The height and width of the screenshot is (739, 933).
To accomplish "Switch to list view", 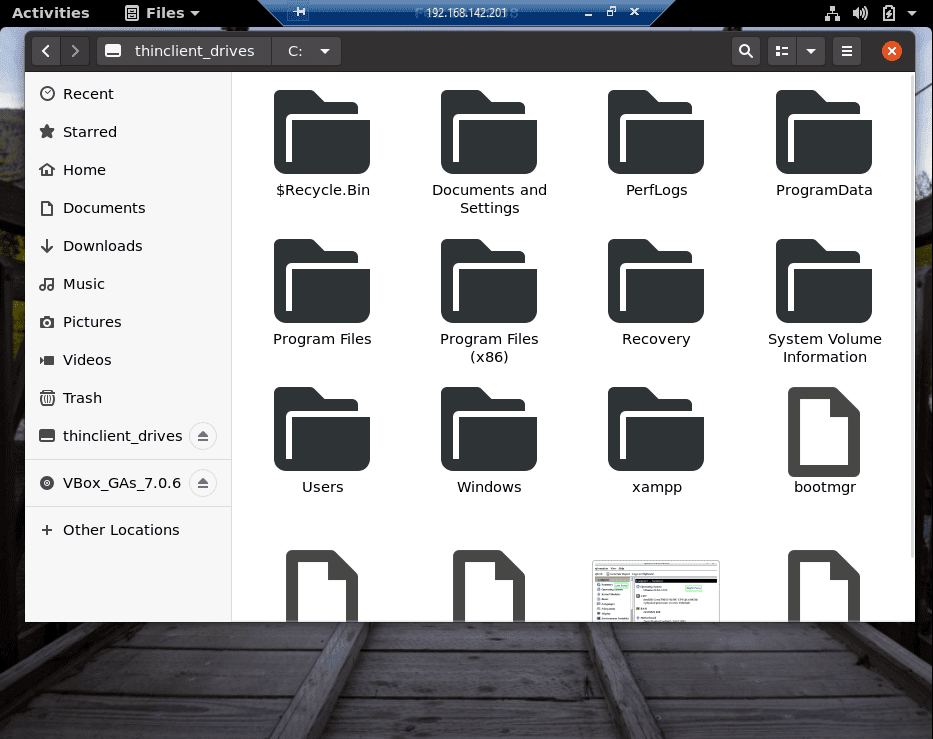I will coord(781,51).
